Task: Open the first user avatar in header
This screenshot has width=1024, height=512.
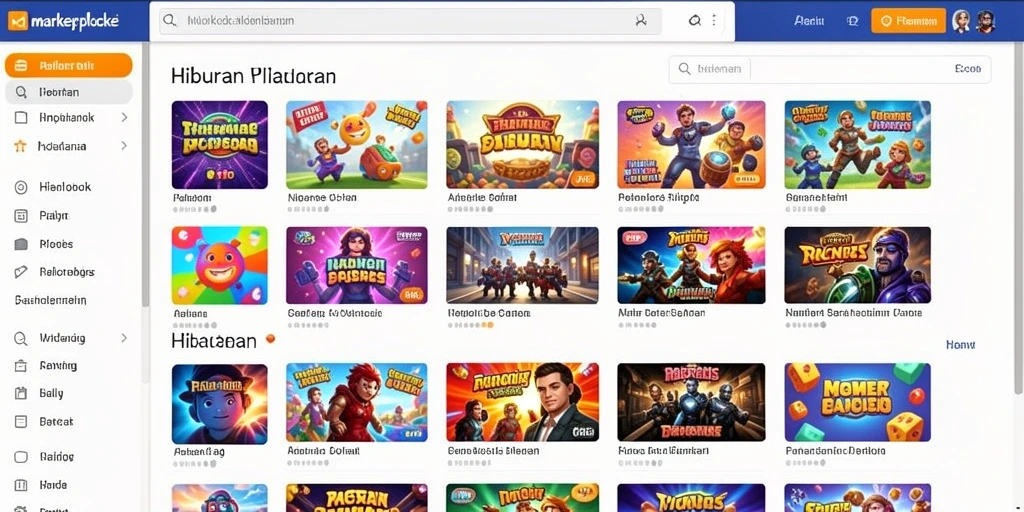Action: pyautogui.click(x=961, y=21)
